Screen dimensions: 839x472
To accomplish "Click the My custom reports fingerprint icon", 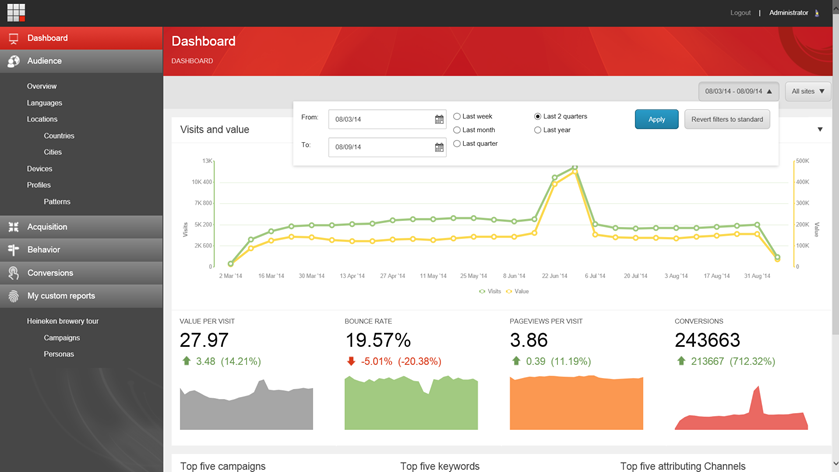I will [13, 296].
